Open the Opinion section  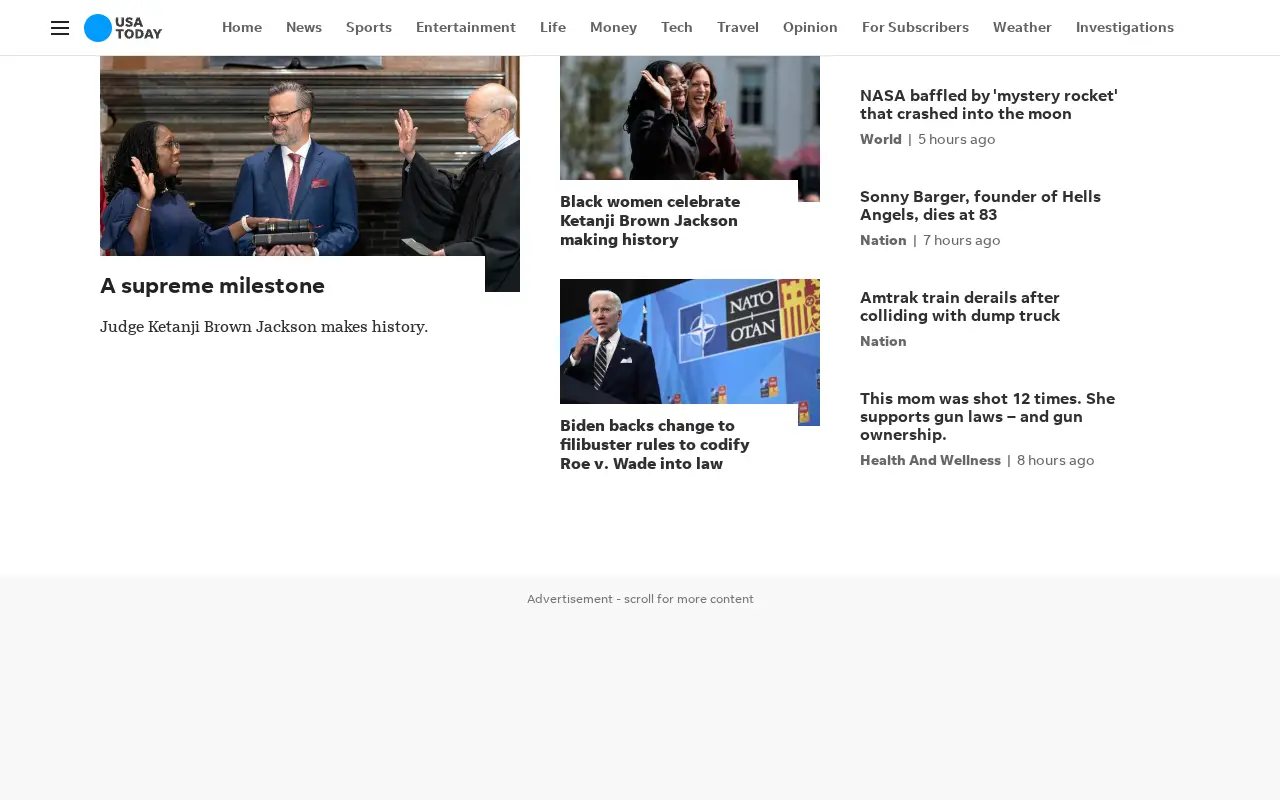coord(810,27)
